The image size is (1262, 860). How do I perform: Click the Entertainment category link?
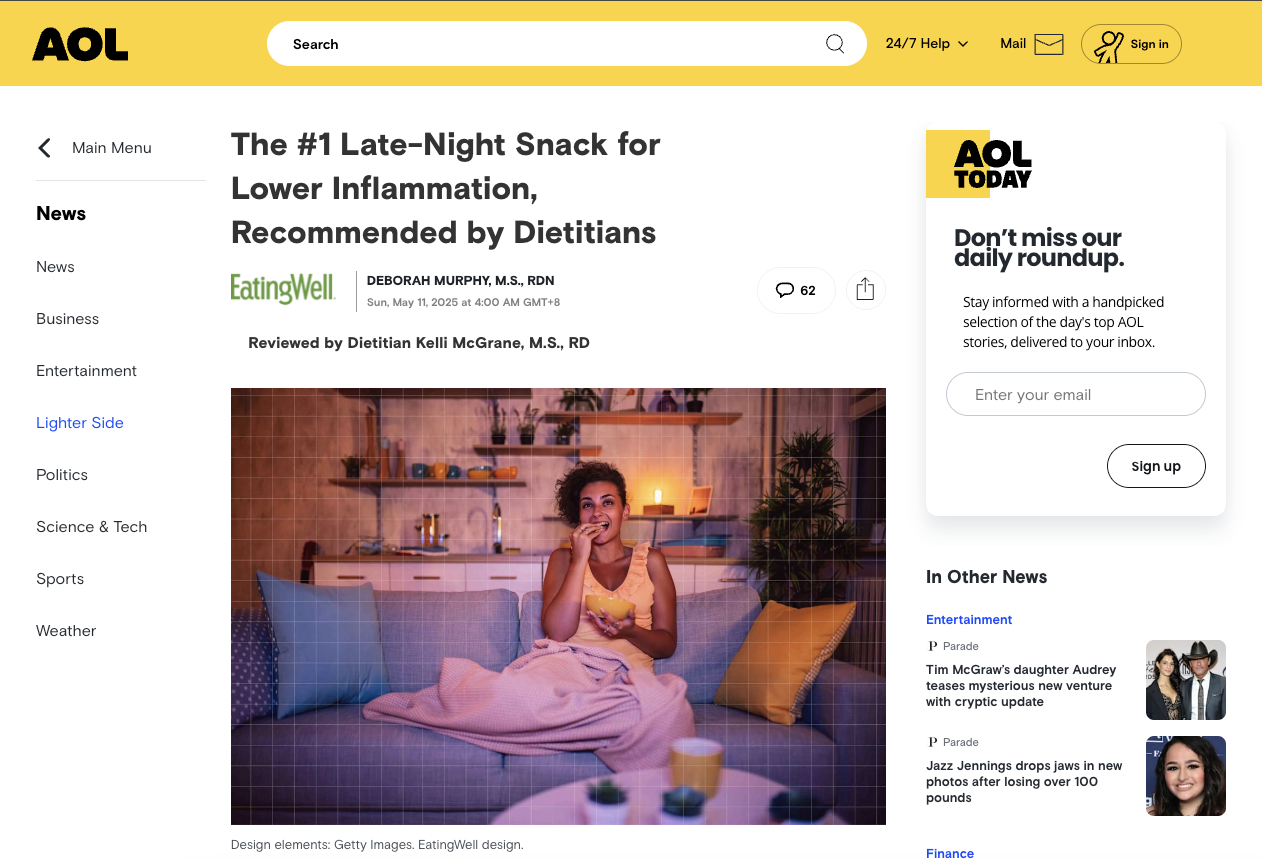pyautogui.click(x=969, y=620)
